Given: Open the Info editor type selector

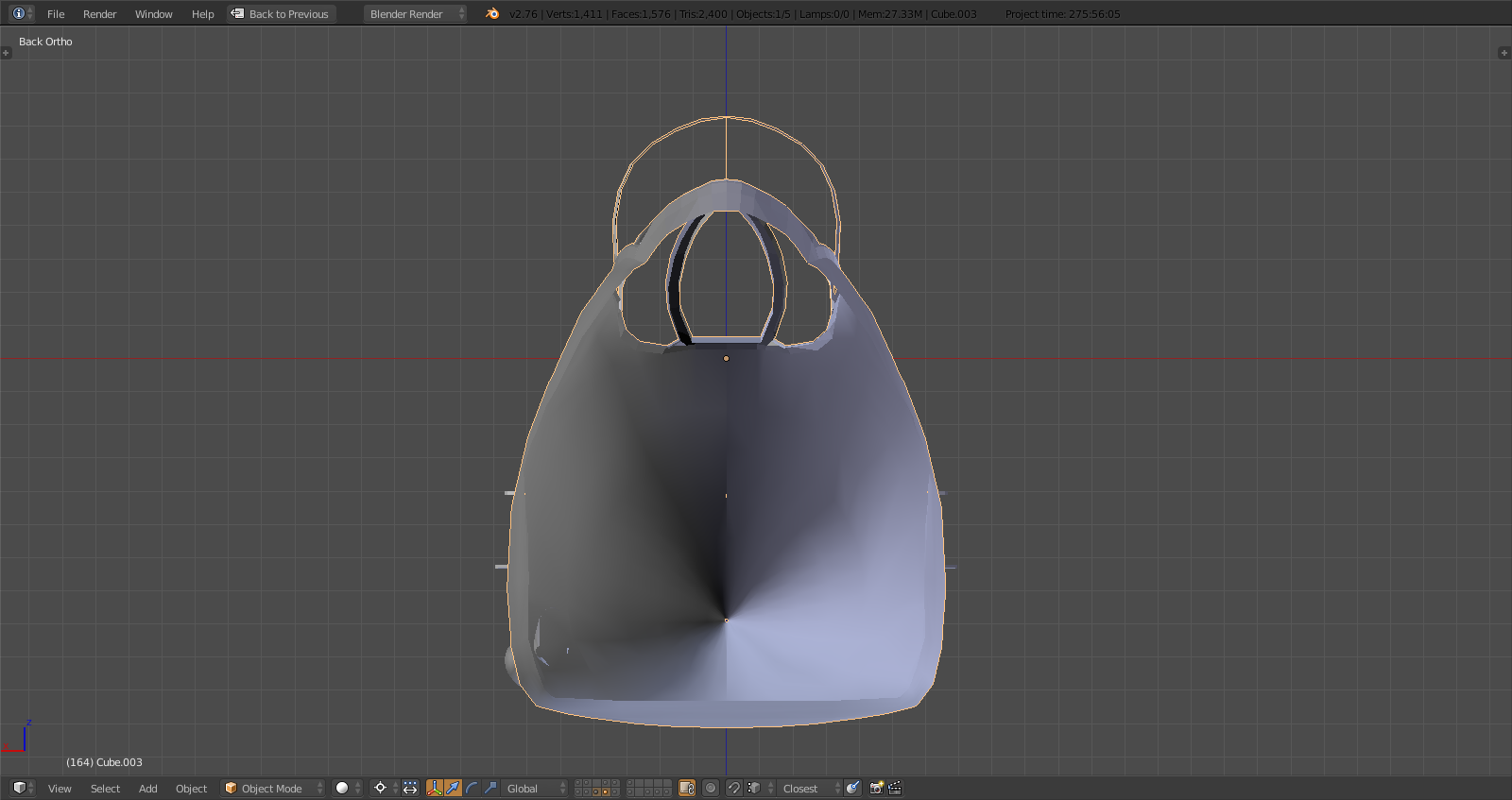Looking at the screenshot, I should [22, 13].
